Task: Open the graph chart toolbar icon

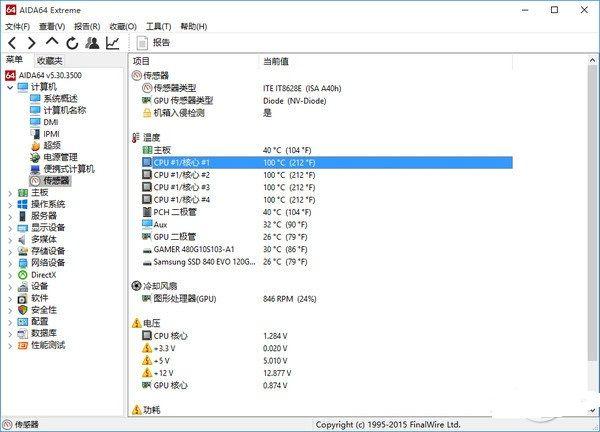Action: [113, 43]
